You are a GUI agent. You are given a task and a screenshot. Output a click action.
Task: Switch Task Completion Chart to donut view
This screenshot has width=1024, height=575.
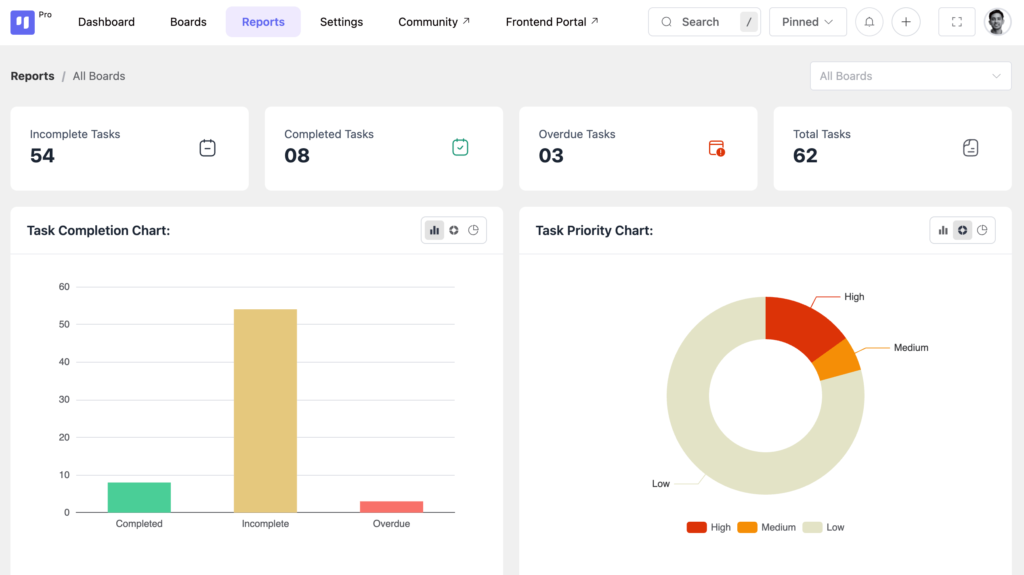tap(454, 230)
